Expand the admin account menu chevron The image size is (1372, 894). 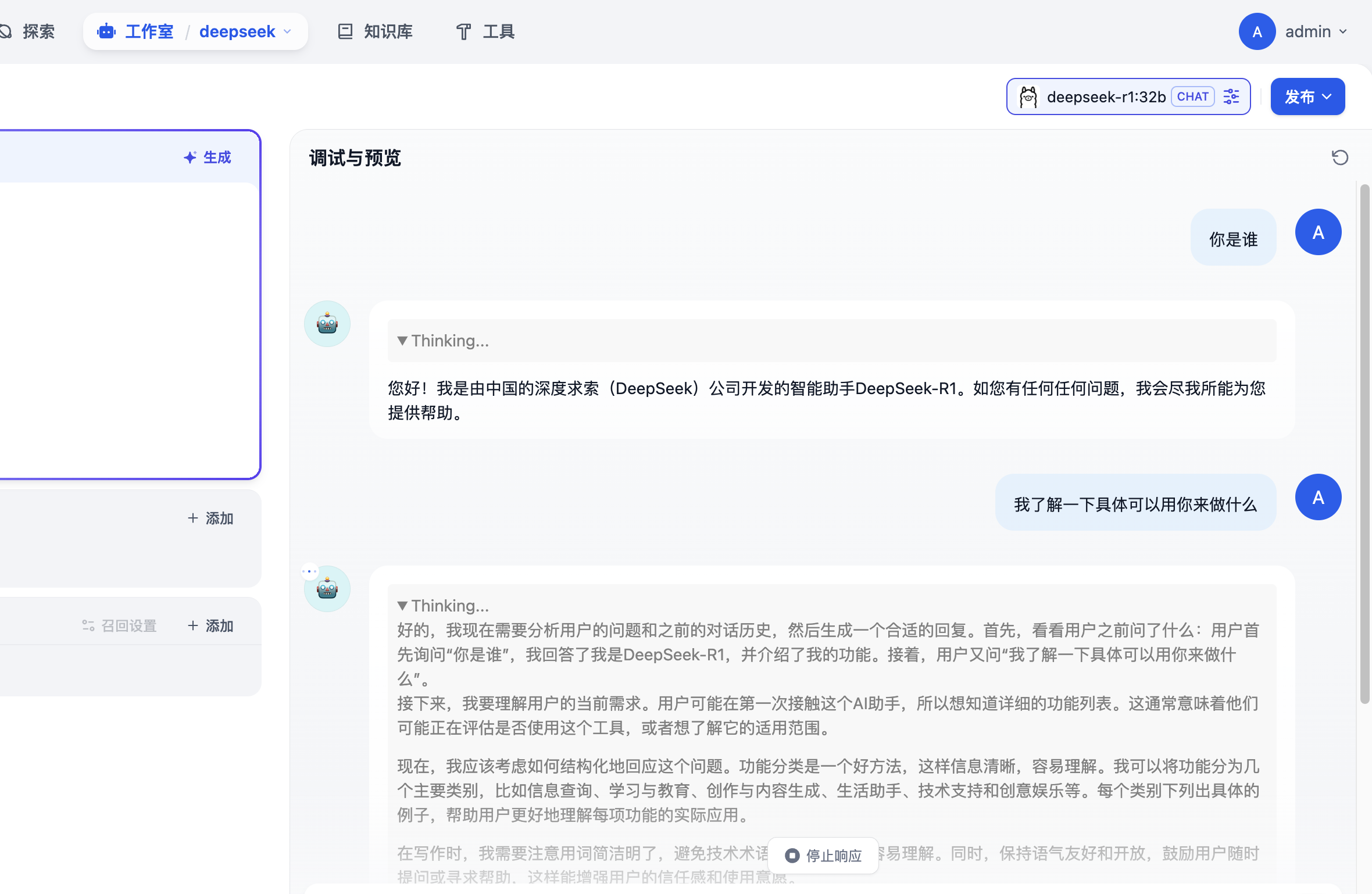[1343, 31]
